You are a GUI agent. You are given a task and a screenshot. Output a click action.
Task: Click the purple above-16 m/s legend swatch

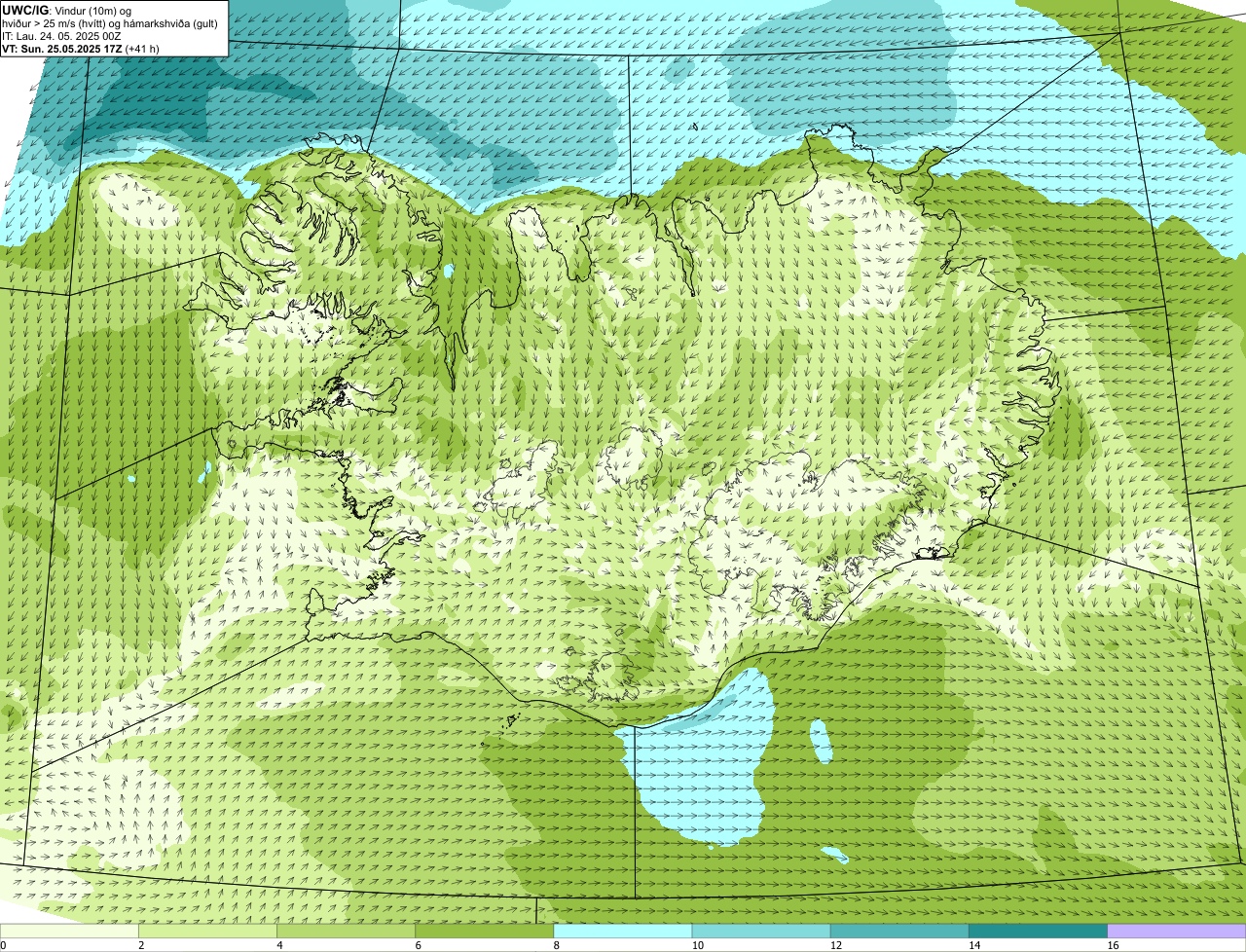(1176, 932)
